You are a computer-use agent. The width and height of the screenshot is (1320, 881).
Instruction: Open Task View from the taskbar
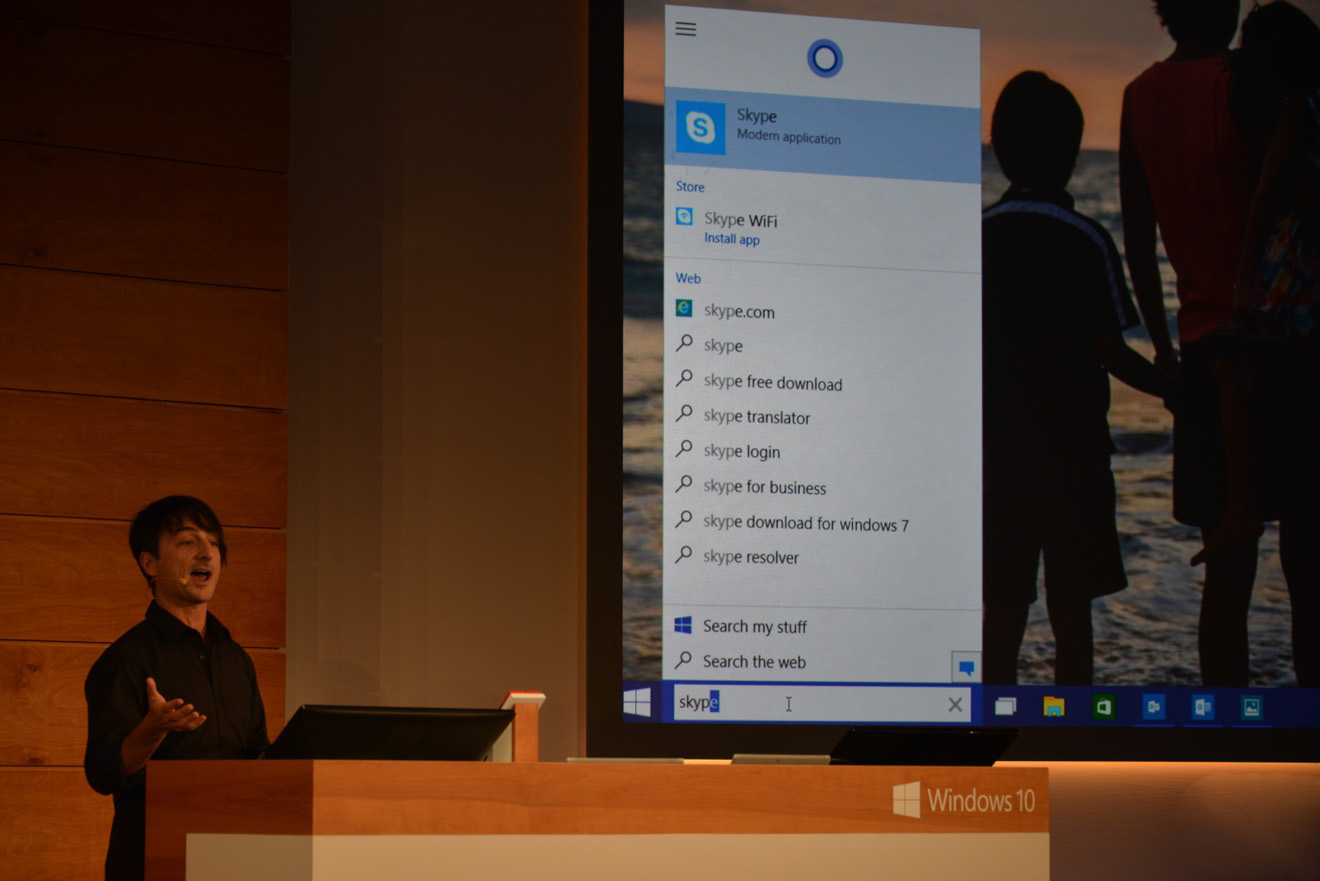[x=1005, y=707]
